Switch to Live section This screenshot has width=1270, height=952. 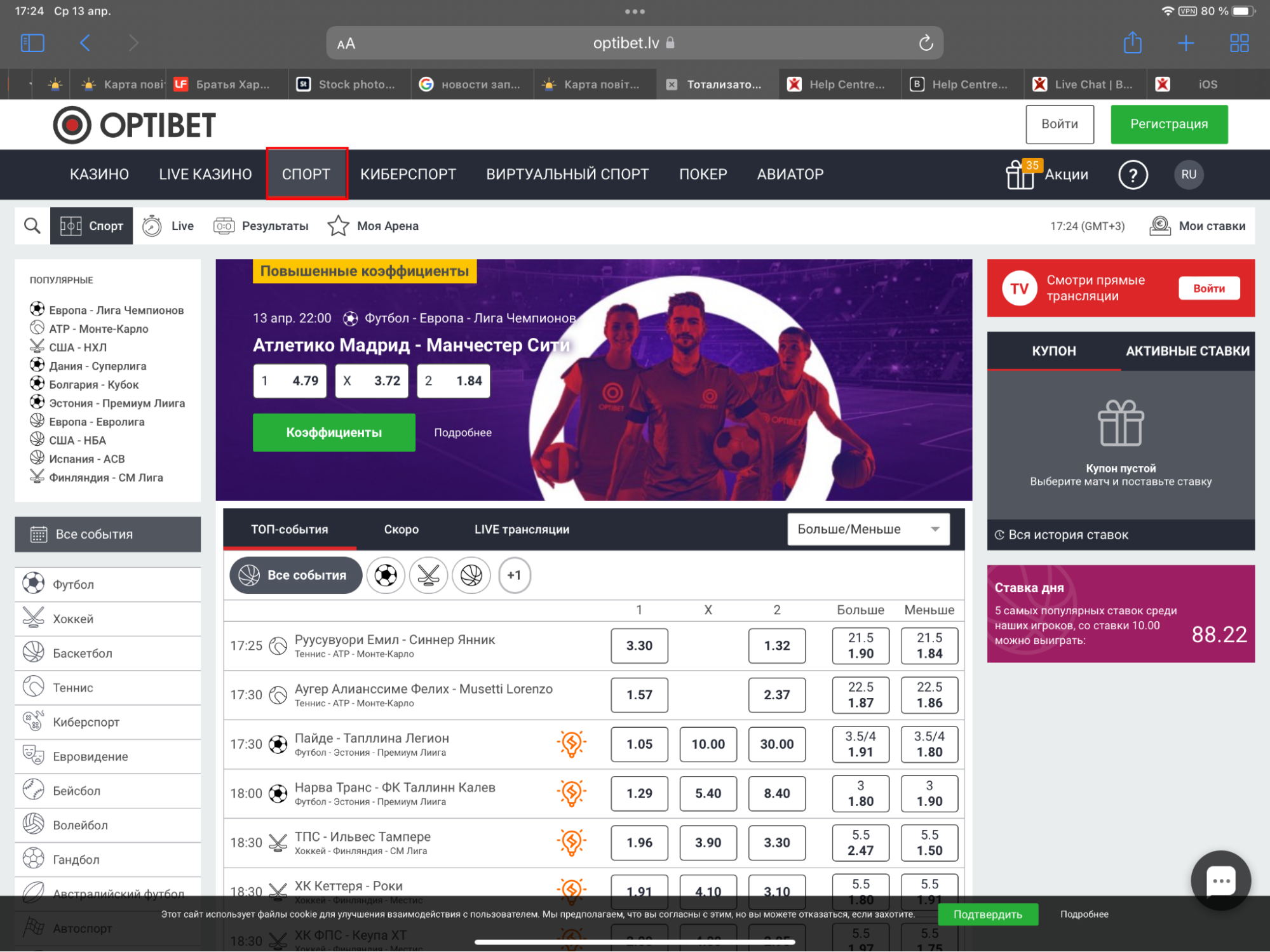(168, 225)
